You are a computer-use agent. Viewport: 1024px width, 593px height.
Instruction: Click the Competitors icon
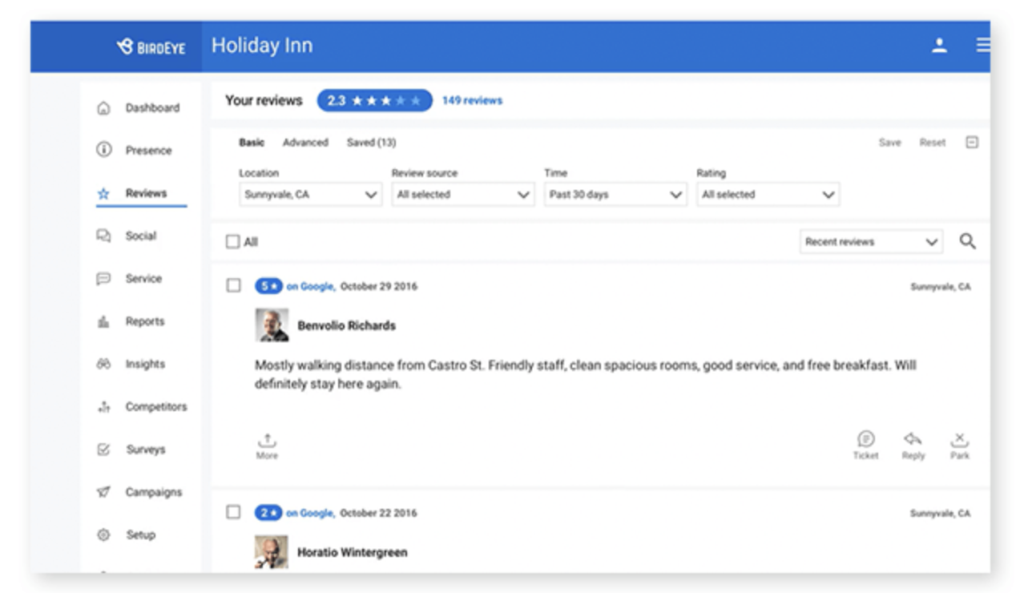[103, 407]
